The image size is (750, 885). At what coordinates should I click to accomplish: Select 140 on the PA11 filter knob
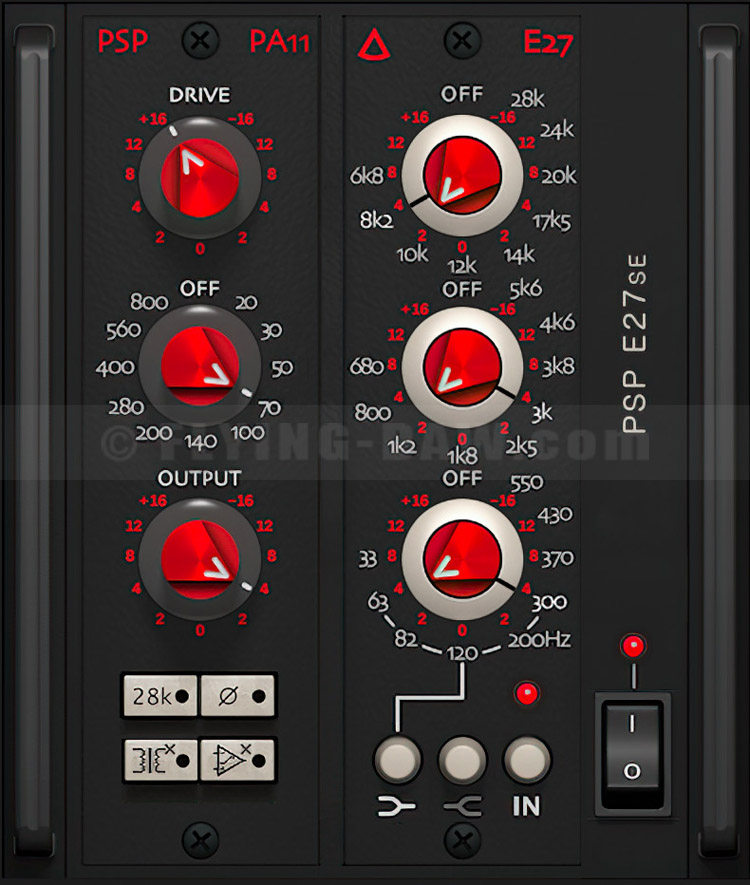pyautogui.click(x=200, y=441)
